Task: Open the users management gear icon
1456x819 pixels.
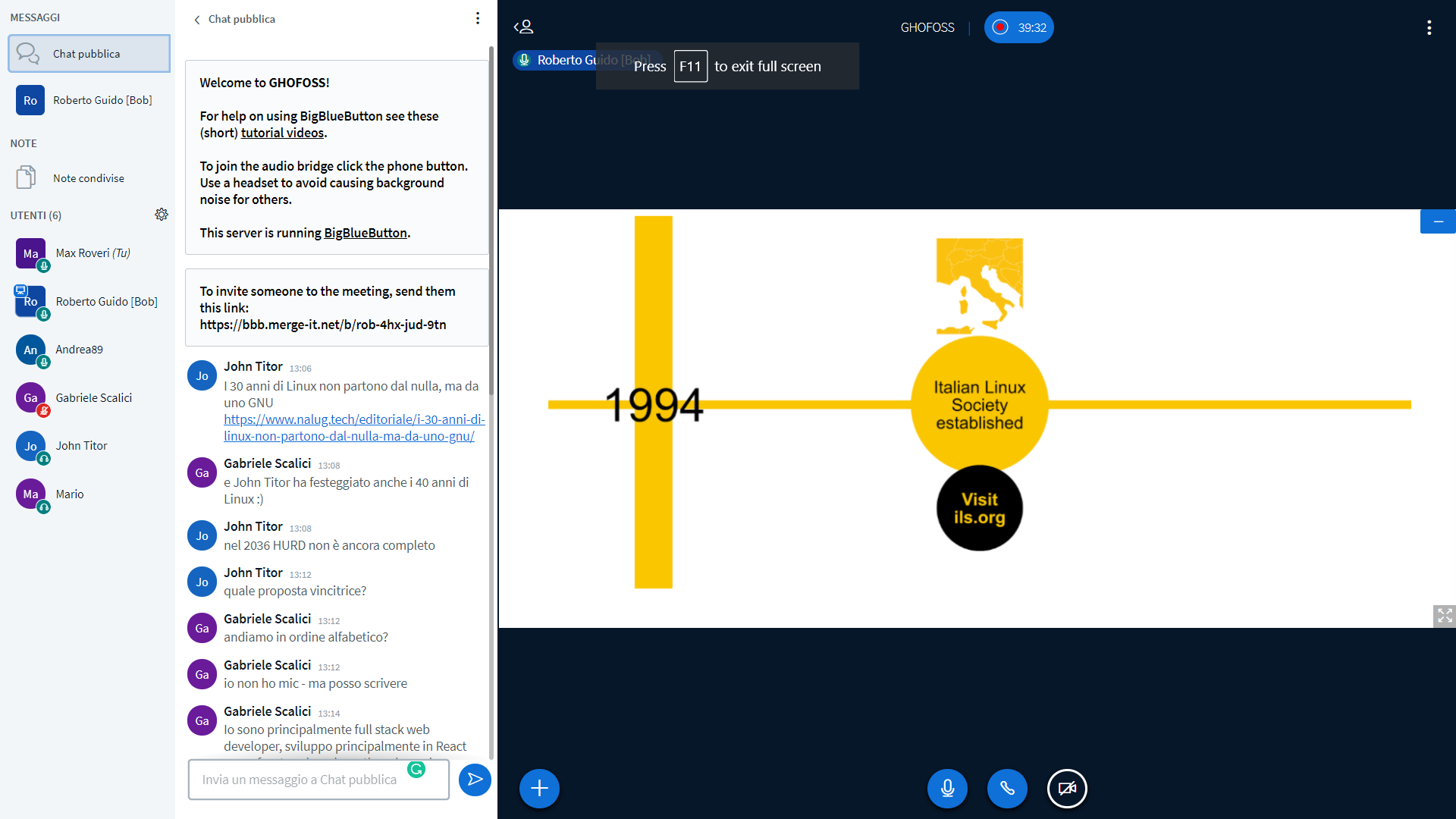Action: tap(162, 215)
